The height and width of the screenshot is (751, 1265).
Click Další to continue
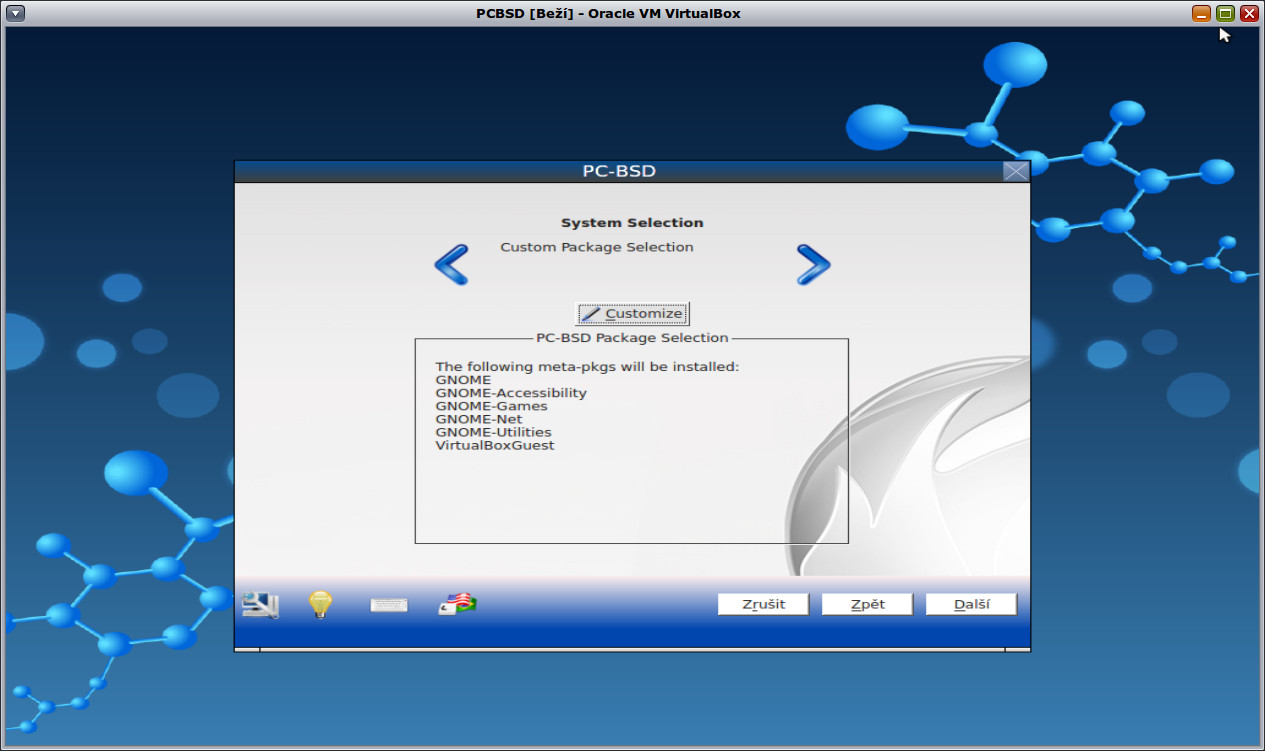tap(970, 603)
